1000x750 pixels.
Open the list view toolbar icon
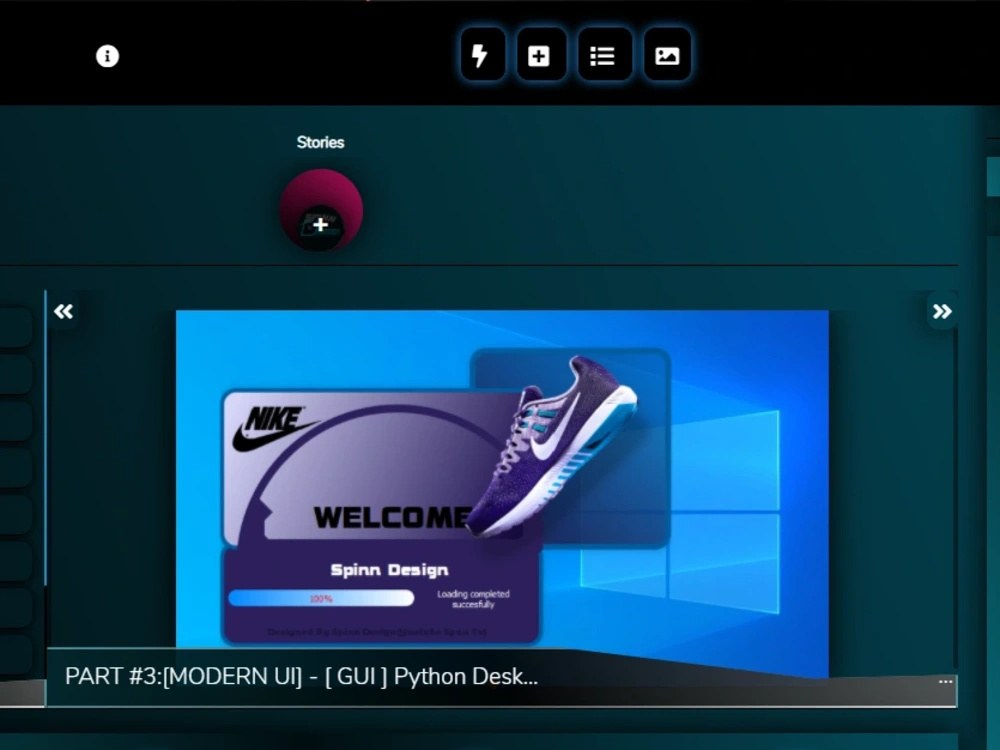coord(604,55)
